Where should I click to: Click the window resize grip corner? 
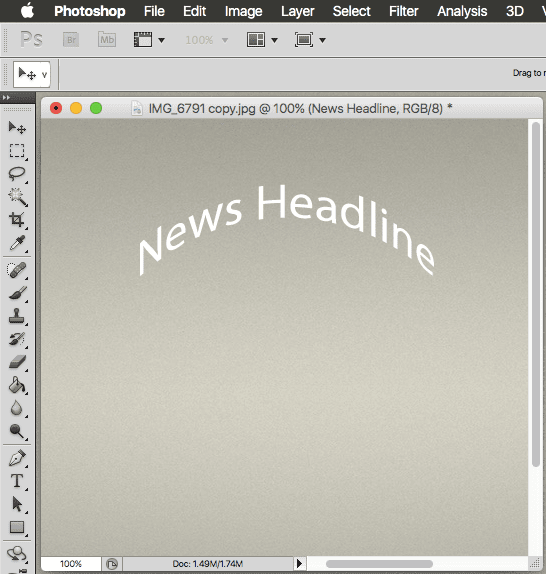pos(535,563)
